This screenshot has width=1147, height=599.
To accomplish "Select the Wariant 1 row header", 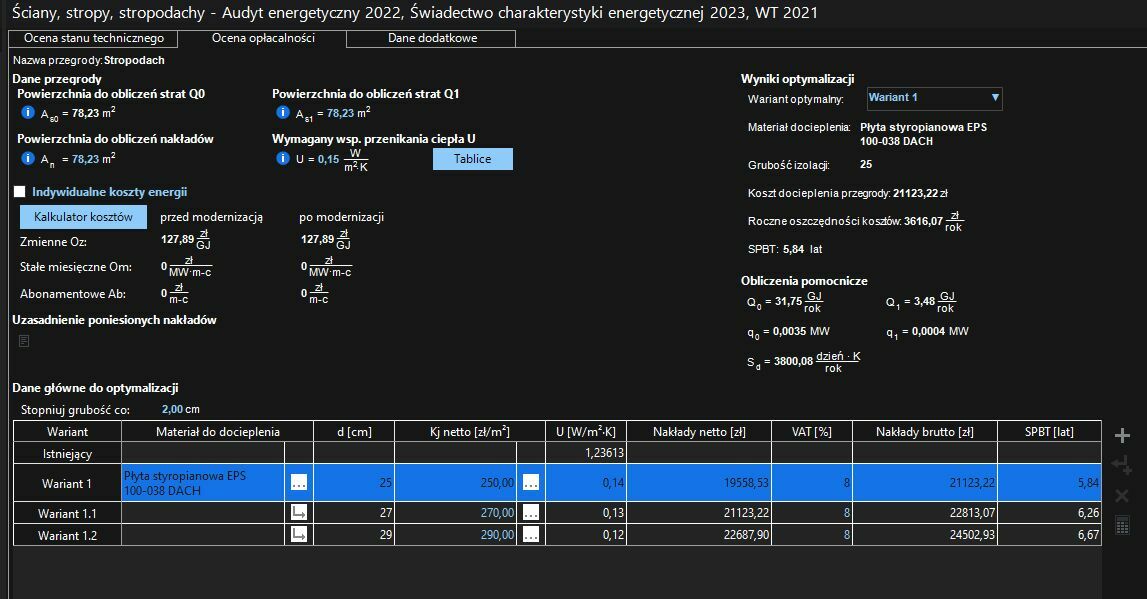I will point(67,483).
